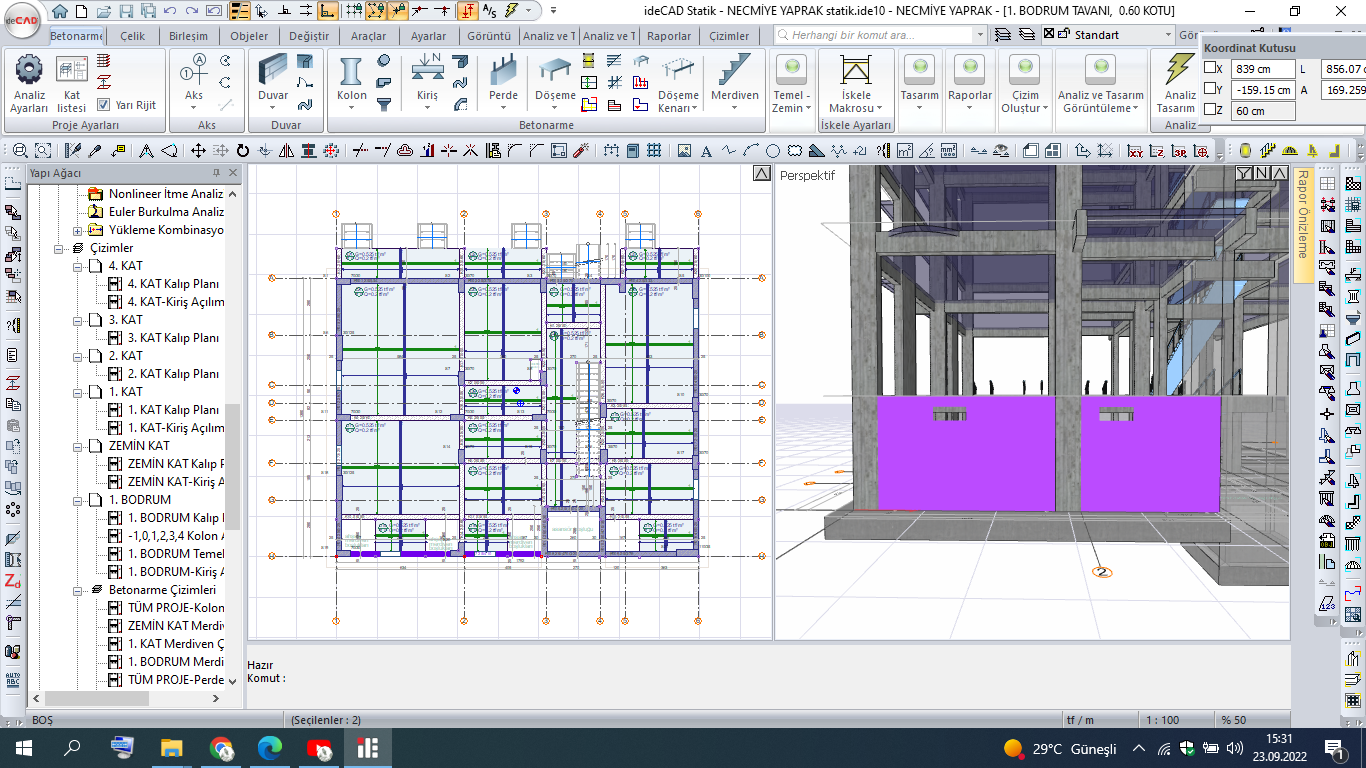Select the Perde shear wall tool
1366x768 pixels.
(x=503, y=79)
